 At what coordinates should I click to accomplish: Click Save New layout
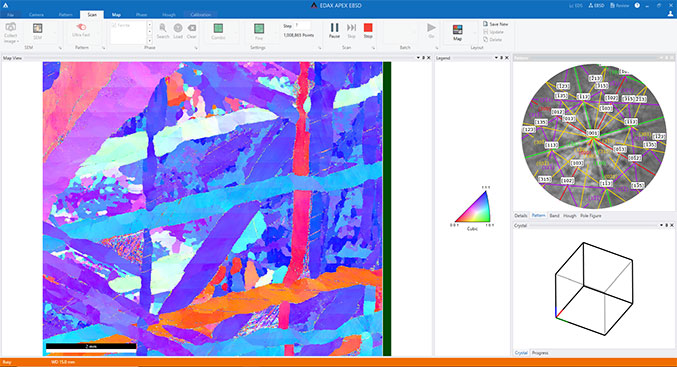[x=496, y=24]
